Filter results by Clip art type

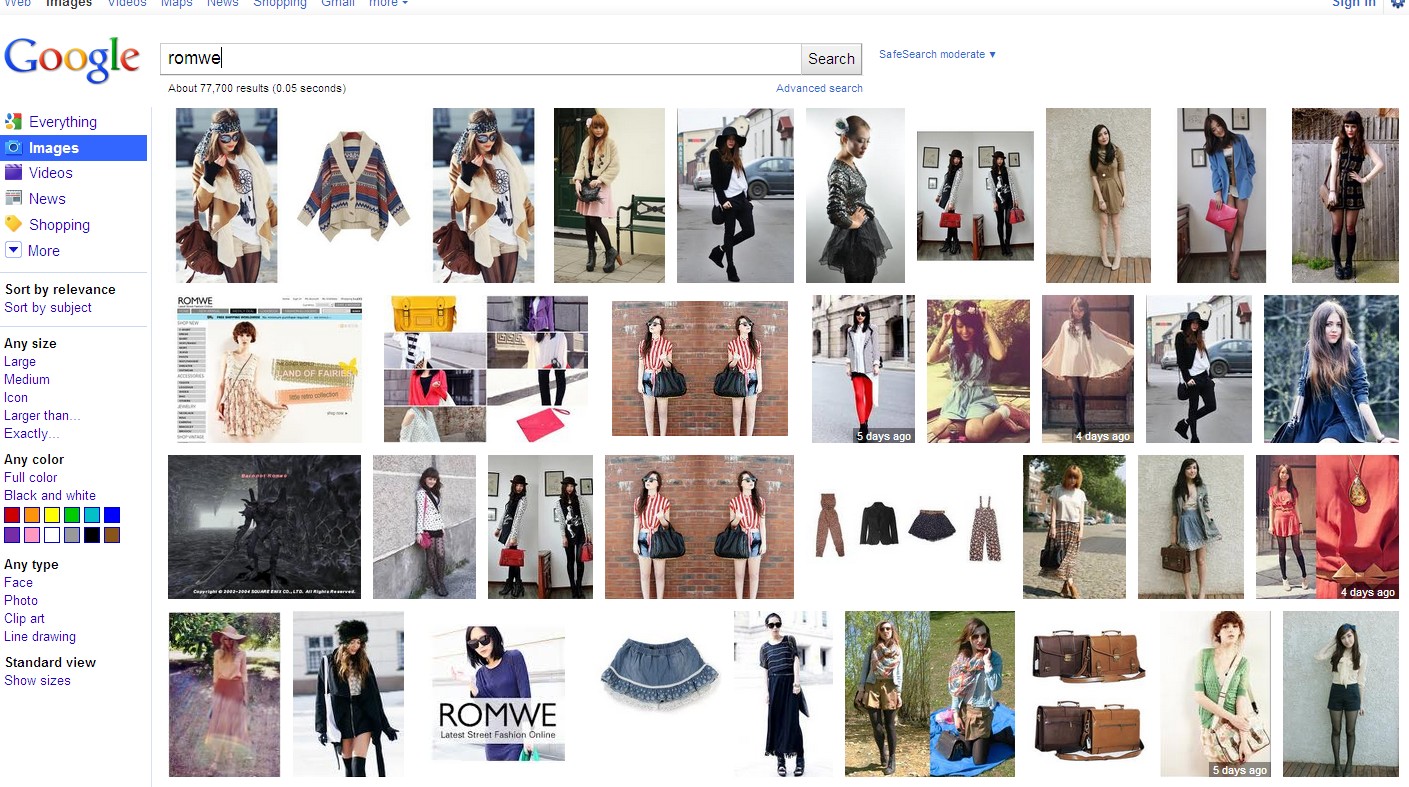(24, 619)
